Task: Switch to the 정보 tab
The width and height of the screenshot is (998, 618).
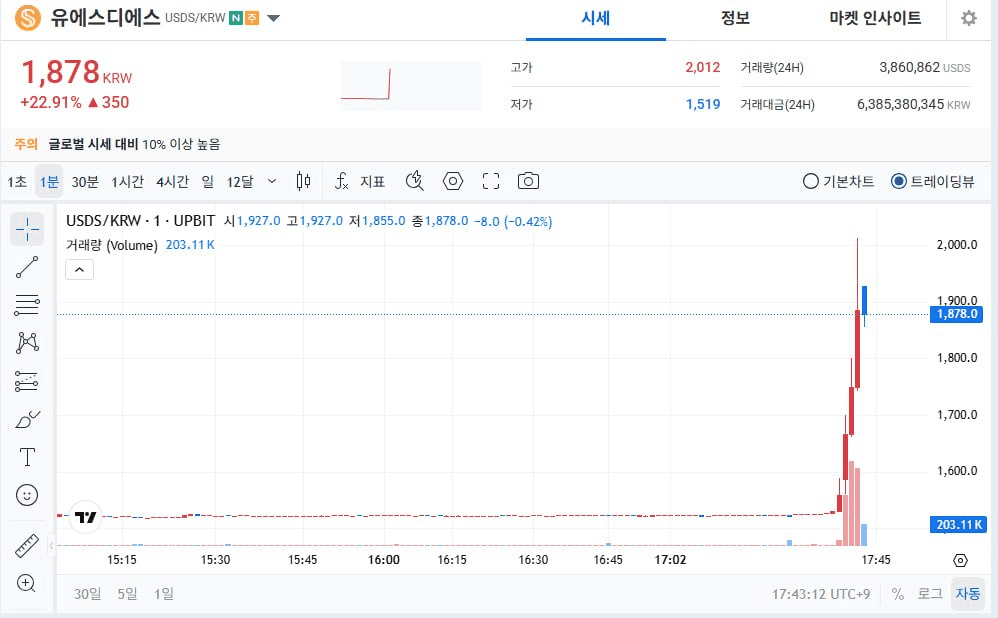Action: [x=735, y=19]
